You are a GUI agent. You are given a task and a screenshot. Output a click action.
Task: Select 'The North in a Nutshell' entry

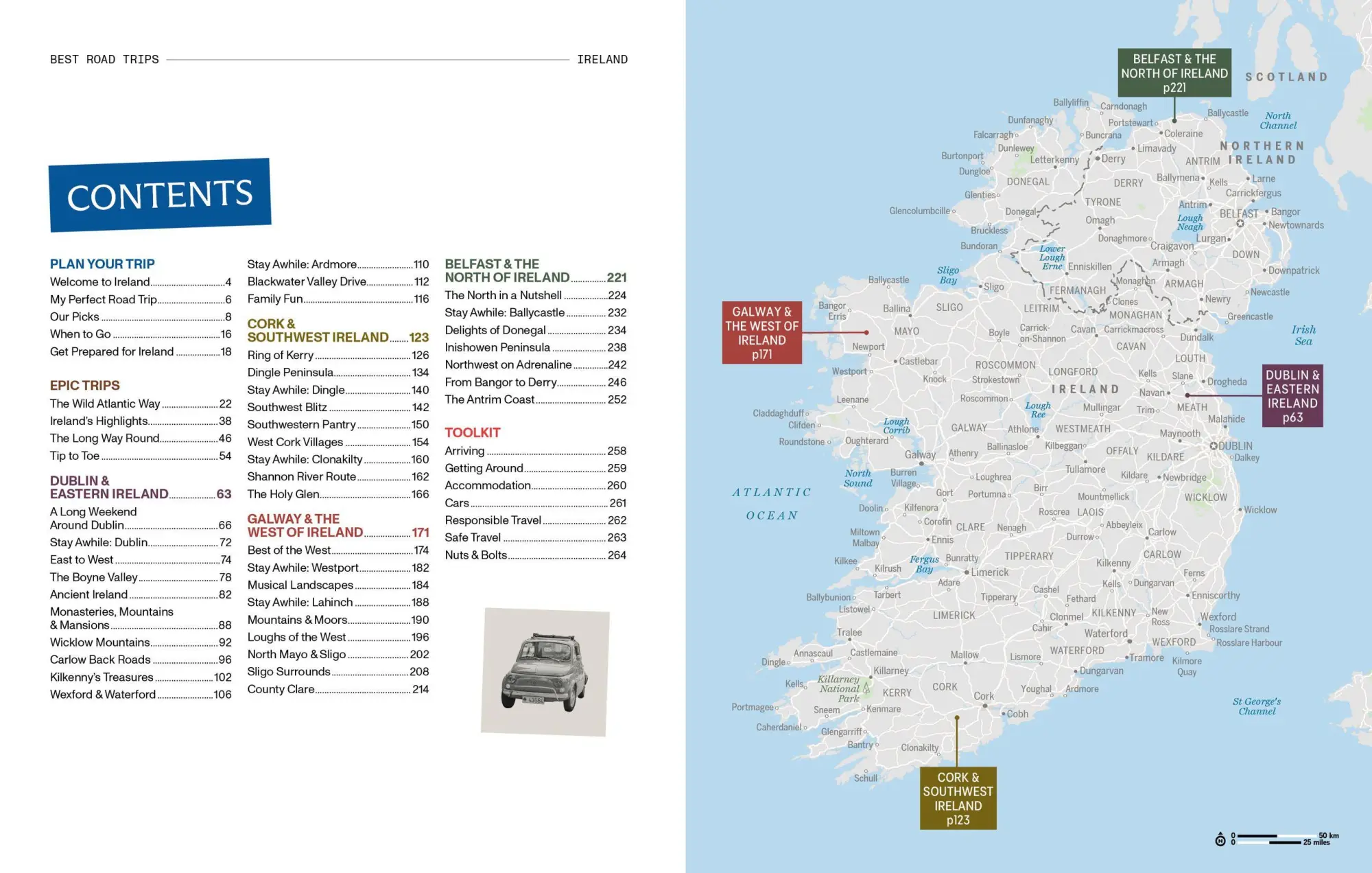pos(536,295)
